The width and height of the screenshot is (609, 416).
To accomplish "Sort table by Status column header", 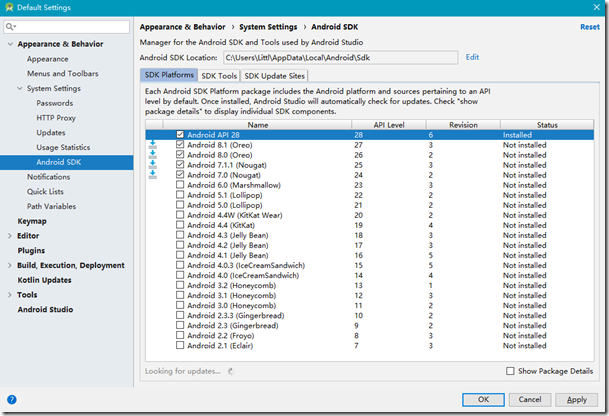I will tap(547, 125).
